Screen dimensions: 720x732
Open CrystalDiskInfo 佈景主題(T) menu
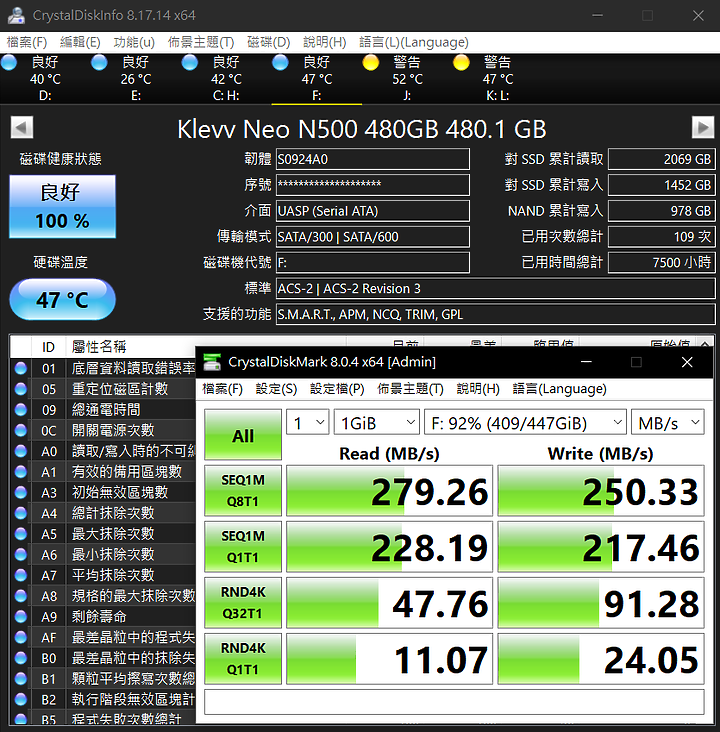201,42
